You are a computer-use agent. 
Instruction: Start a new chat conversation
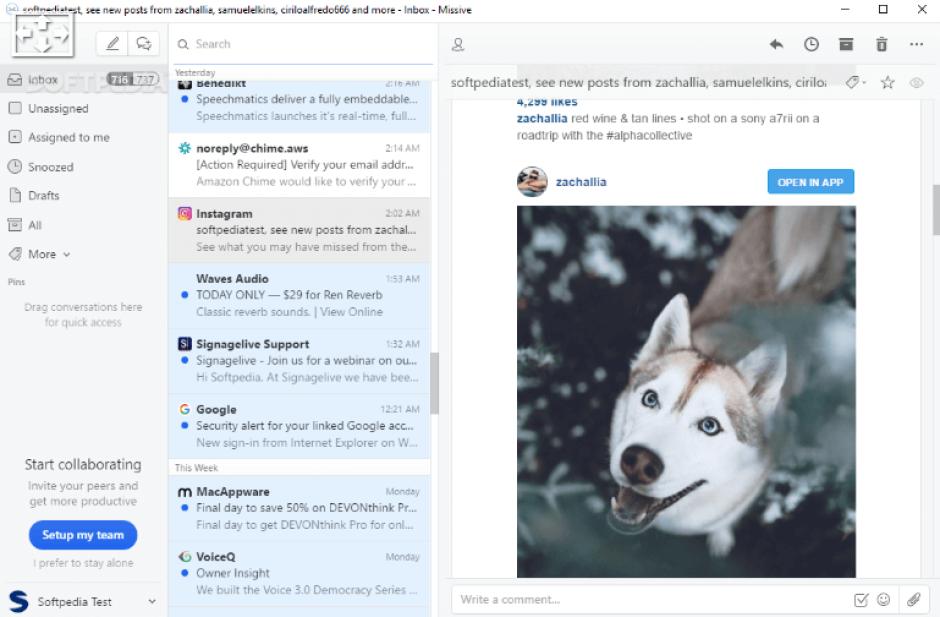145,44
